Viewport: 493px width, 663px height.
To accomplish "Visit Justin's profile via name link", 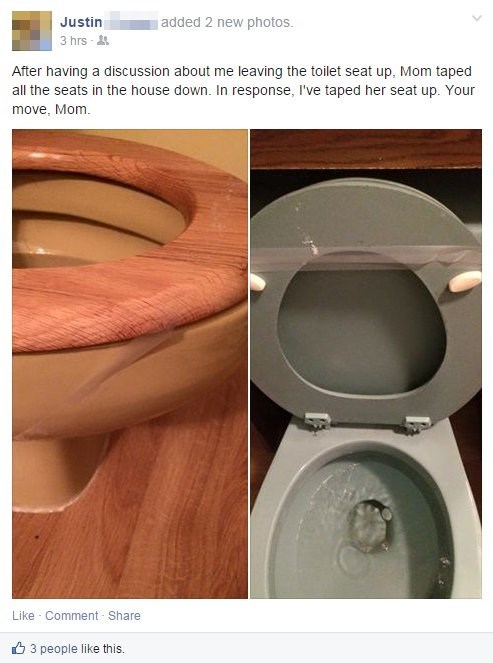I will tap(81, 22).
